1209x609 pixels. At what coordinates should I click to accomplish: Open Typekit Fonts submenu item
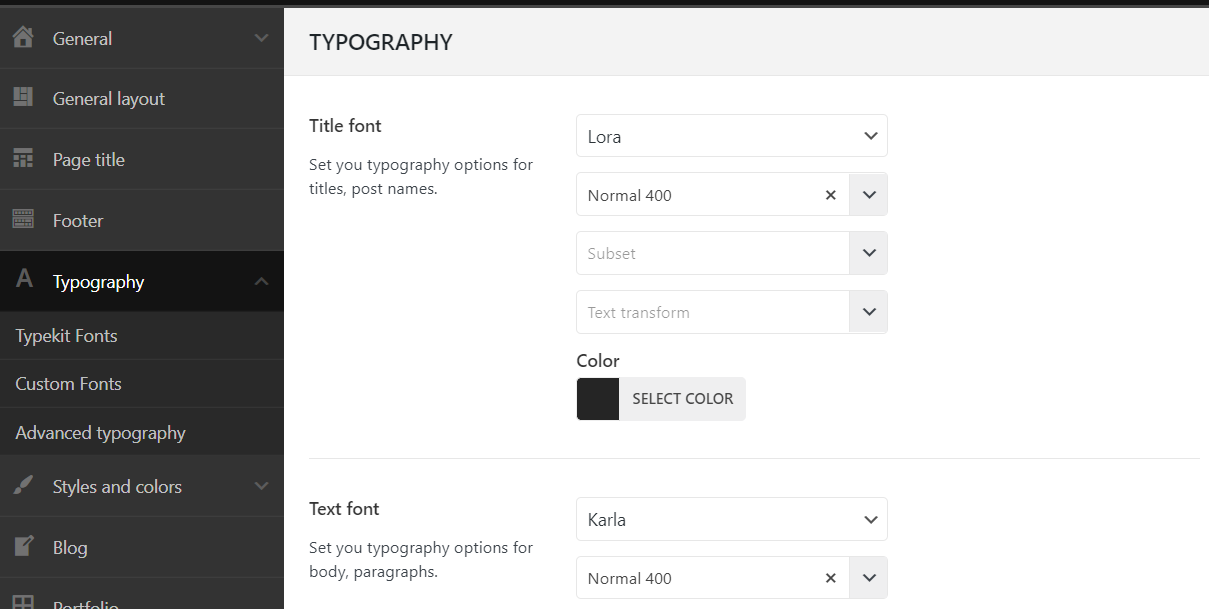[x=67, y=336]
